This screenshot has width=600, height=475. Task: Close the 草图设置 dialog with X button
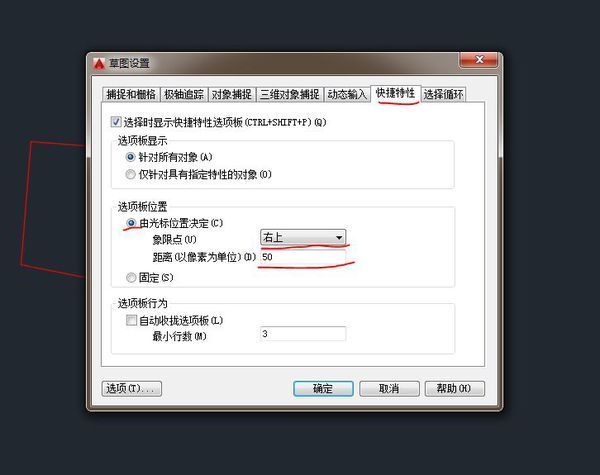[x=479, y=60]
